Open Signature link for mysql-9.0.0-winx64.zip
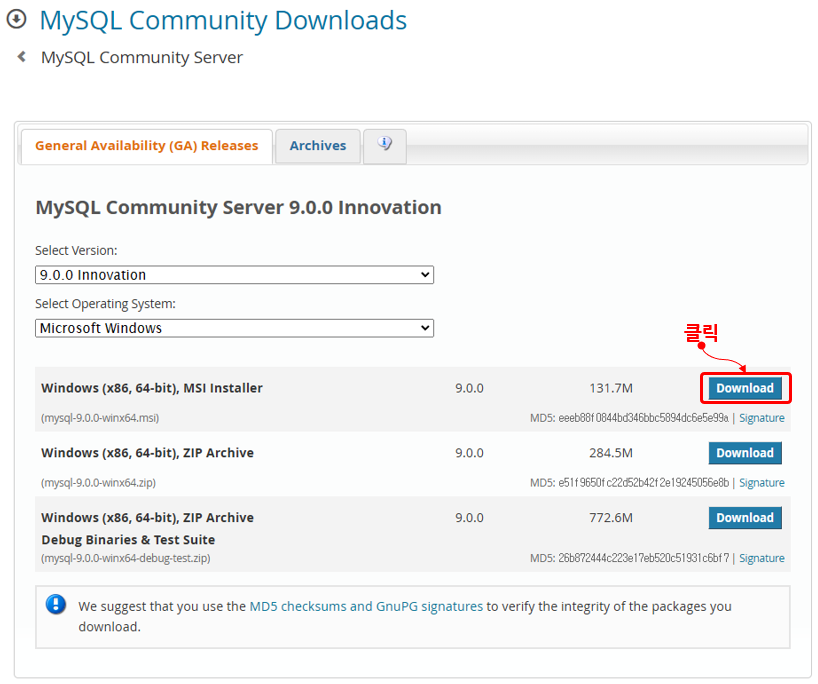Viewport: 818px width, 684px height. click(x=762, y=483)
